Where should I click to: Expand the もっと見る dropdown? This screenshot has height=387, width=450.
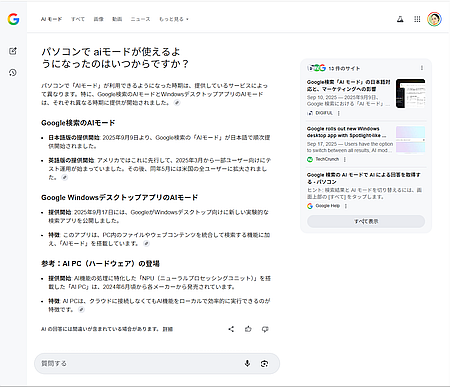(x=174, y=19)
